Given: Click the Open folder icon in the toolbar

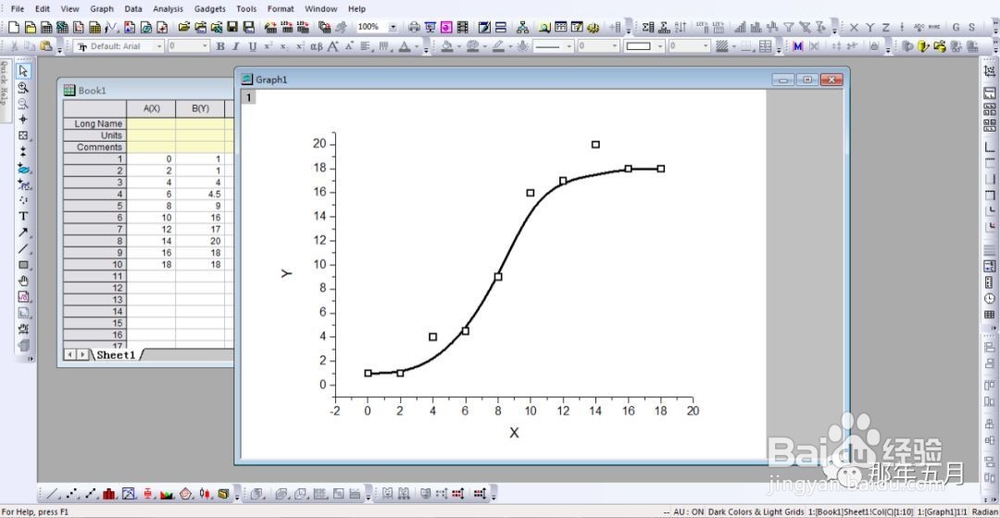Looking at the screenshot, I should [x=184, y=27].
